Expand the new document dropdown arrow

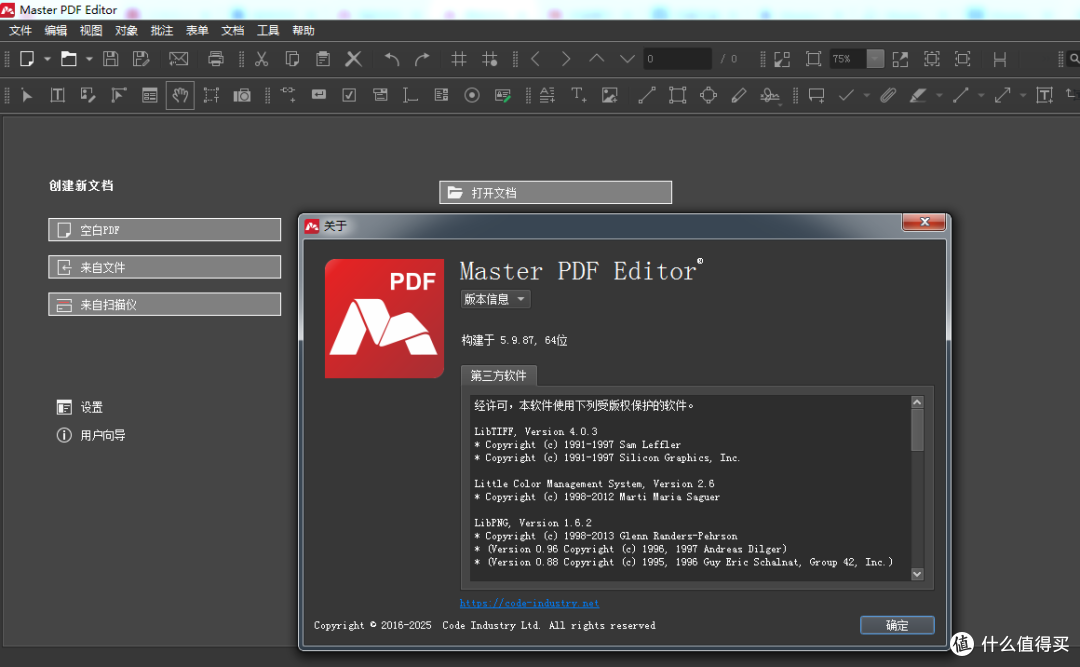pos(45,59)
